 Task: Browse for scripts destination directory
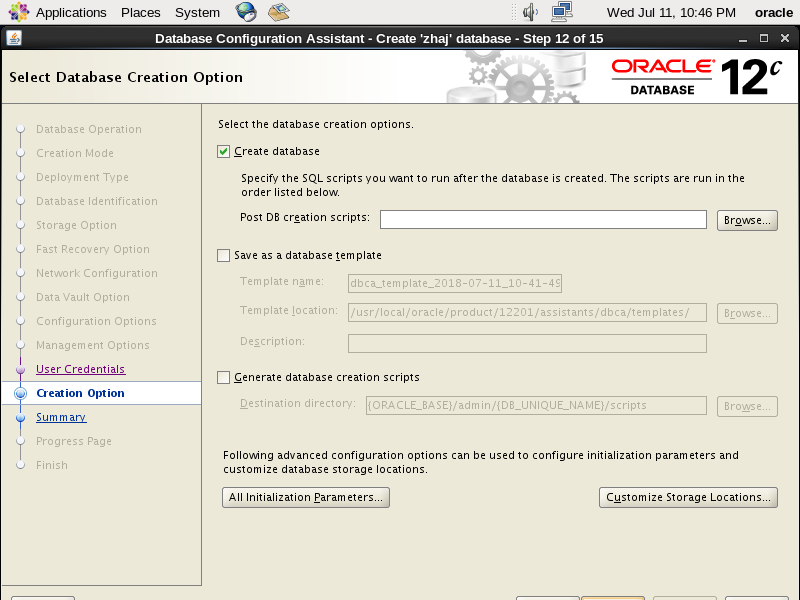(747, 407)
